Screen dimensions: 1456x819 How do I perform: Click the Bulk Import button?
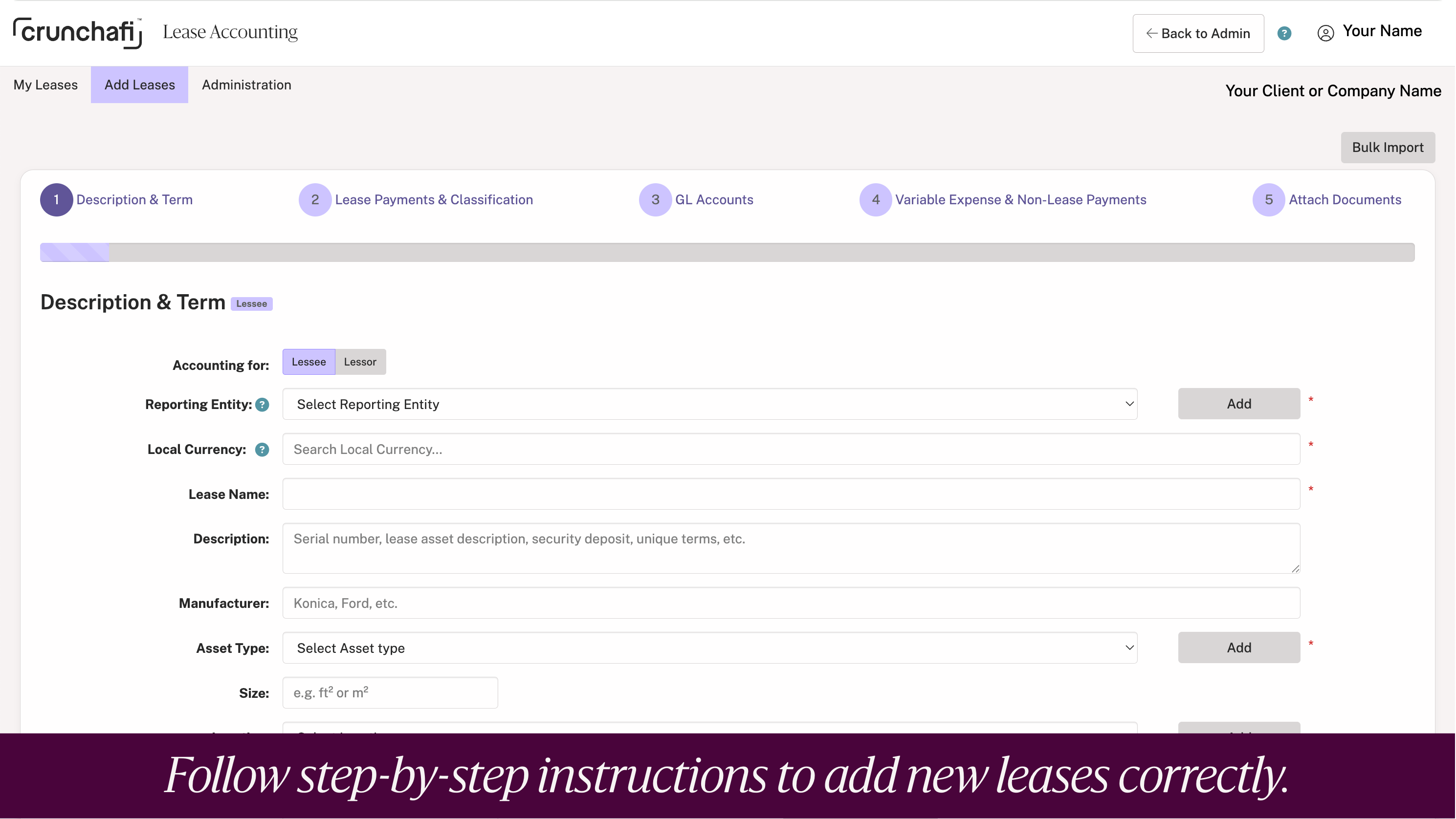1388,148
